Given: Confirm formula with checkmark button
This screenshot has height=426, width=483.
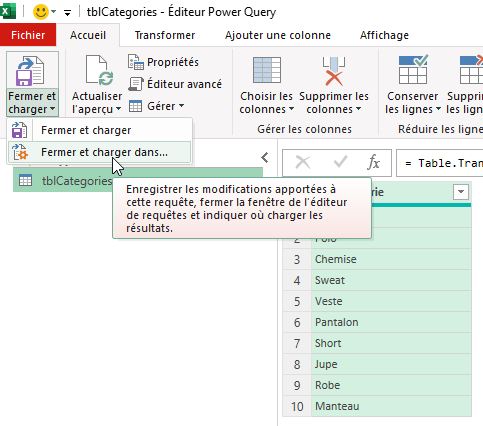Looking at the screenshot, I should 340,162.
